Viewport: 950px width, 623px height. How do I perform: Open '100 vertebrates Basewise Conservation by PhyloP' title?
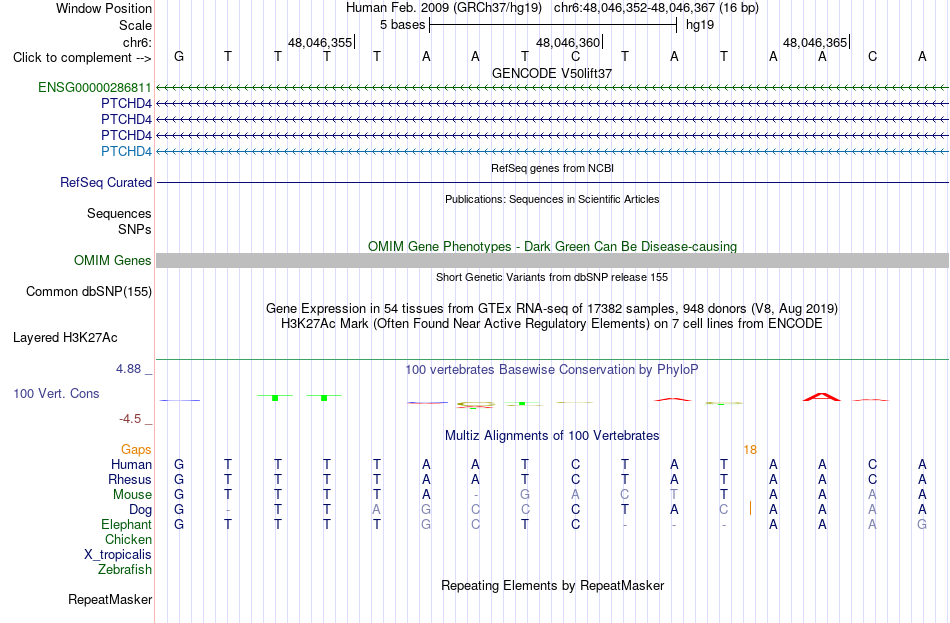552,370
